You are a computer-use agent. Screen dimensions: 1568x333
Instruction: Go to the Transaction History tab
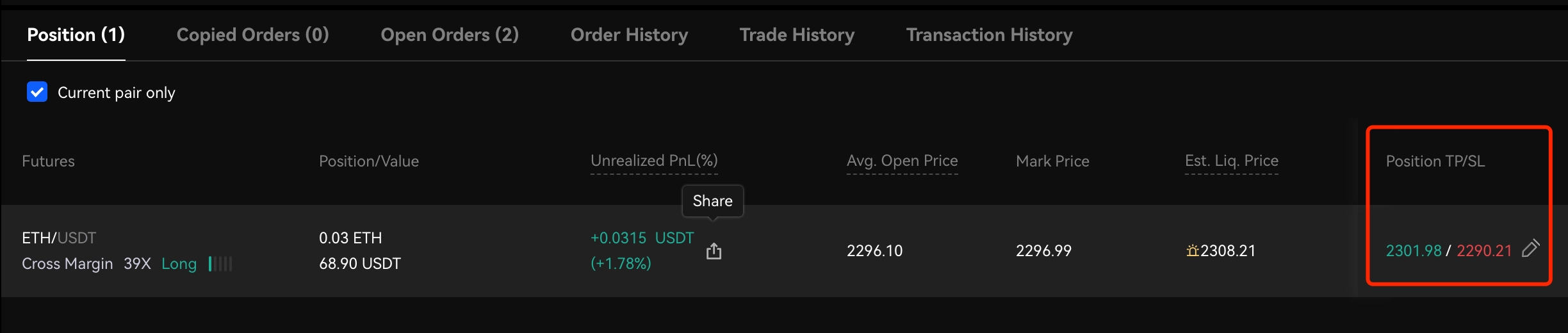click(989, 35)
